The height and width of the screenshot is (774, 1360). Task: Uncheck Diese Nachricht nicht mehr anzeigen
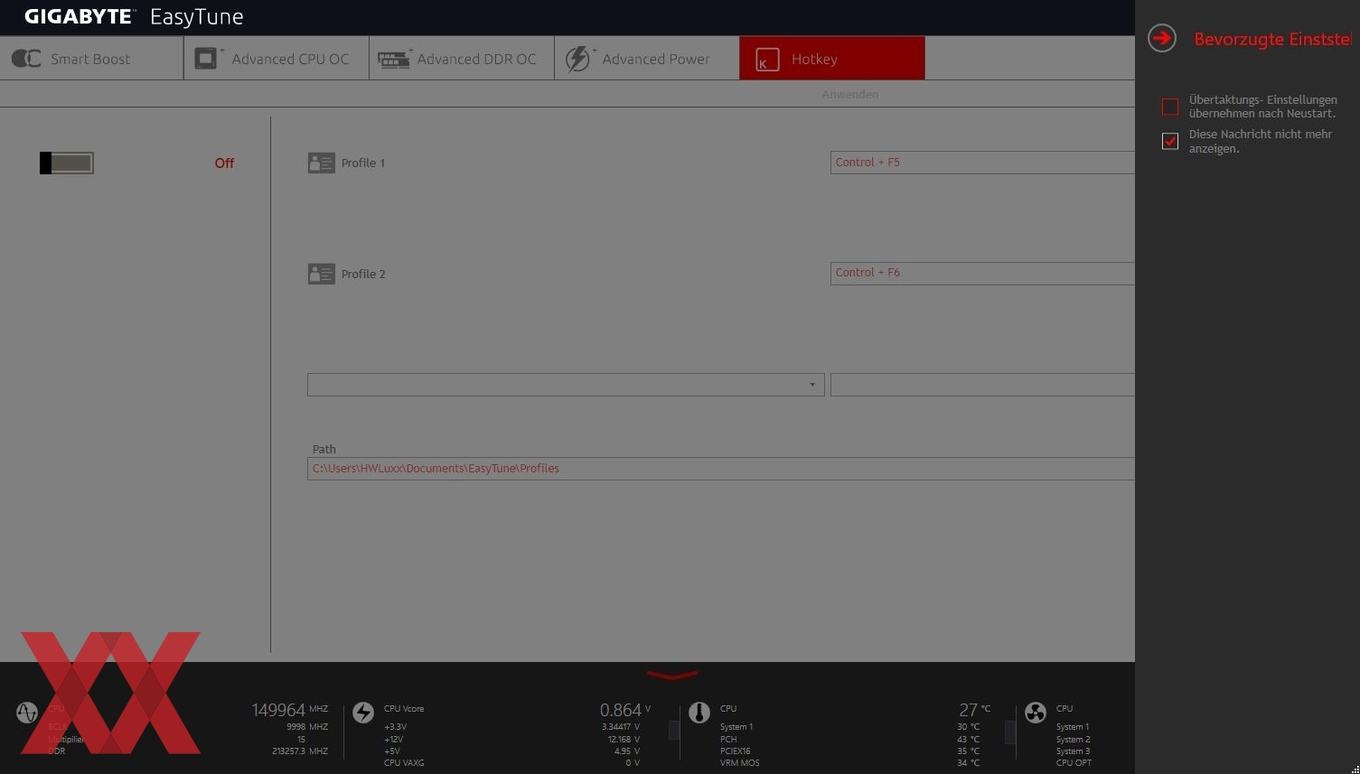click(x=1170, y=141)
